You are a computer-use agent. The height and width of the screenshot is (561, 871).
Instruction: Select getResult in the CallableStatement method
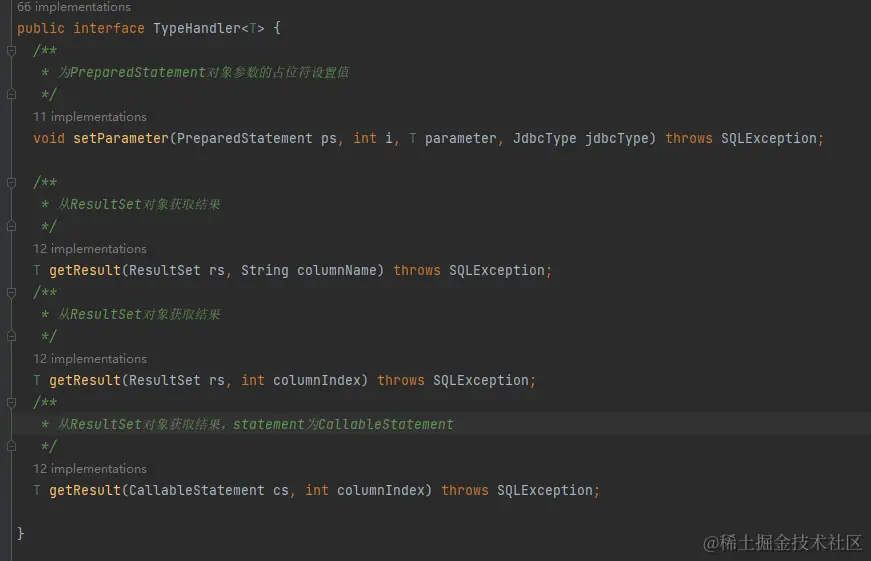tap(85, 490)
